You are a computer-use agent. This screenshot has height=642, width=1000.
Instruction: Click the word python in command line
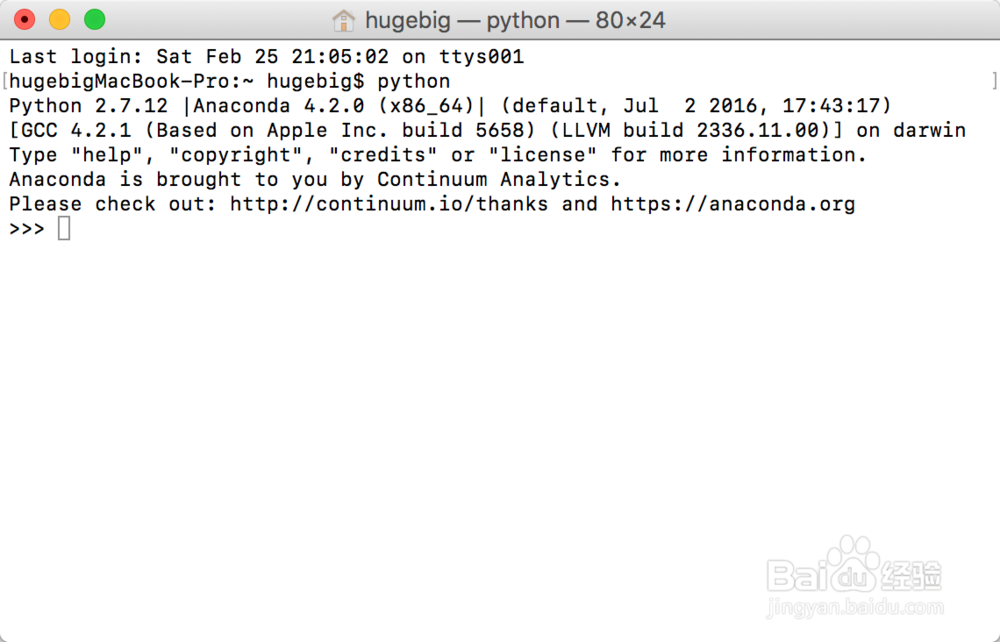414,82
